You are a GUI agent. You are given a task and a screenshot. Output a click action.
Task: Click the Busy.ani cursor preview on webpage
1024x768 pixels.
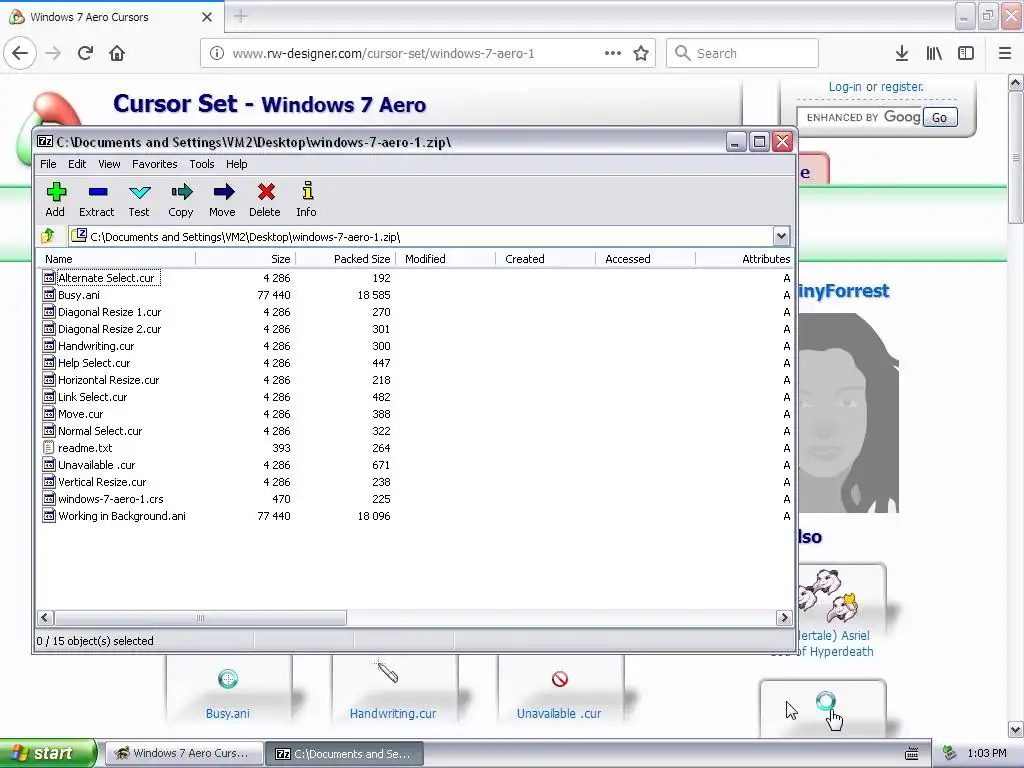point(228,679)
